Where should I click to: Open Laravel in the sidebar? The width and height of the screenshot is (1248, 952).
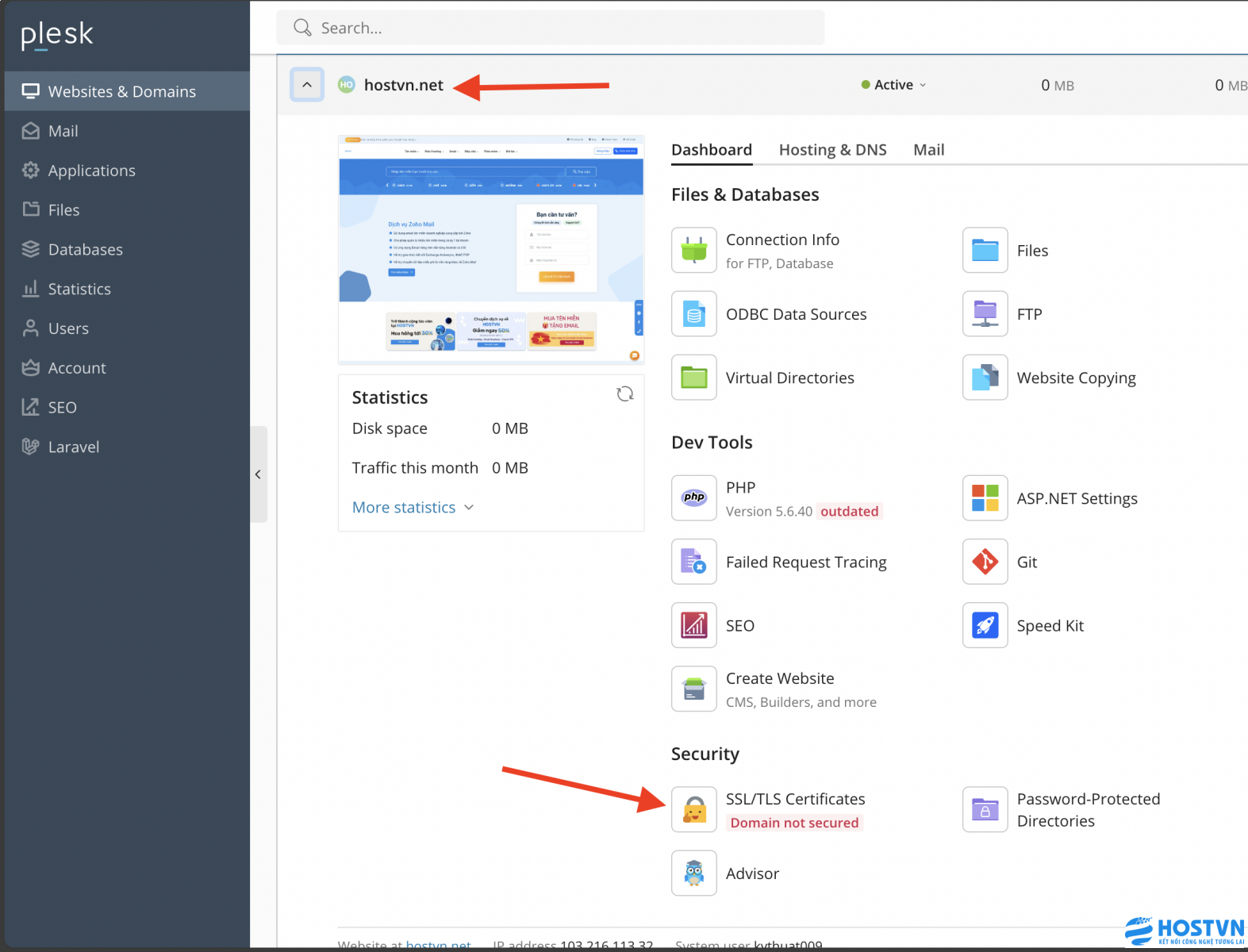(x=127, y=447)
